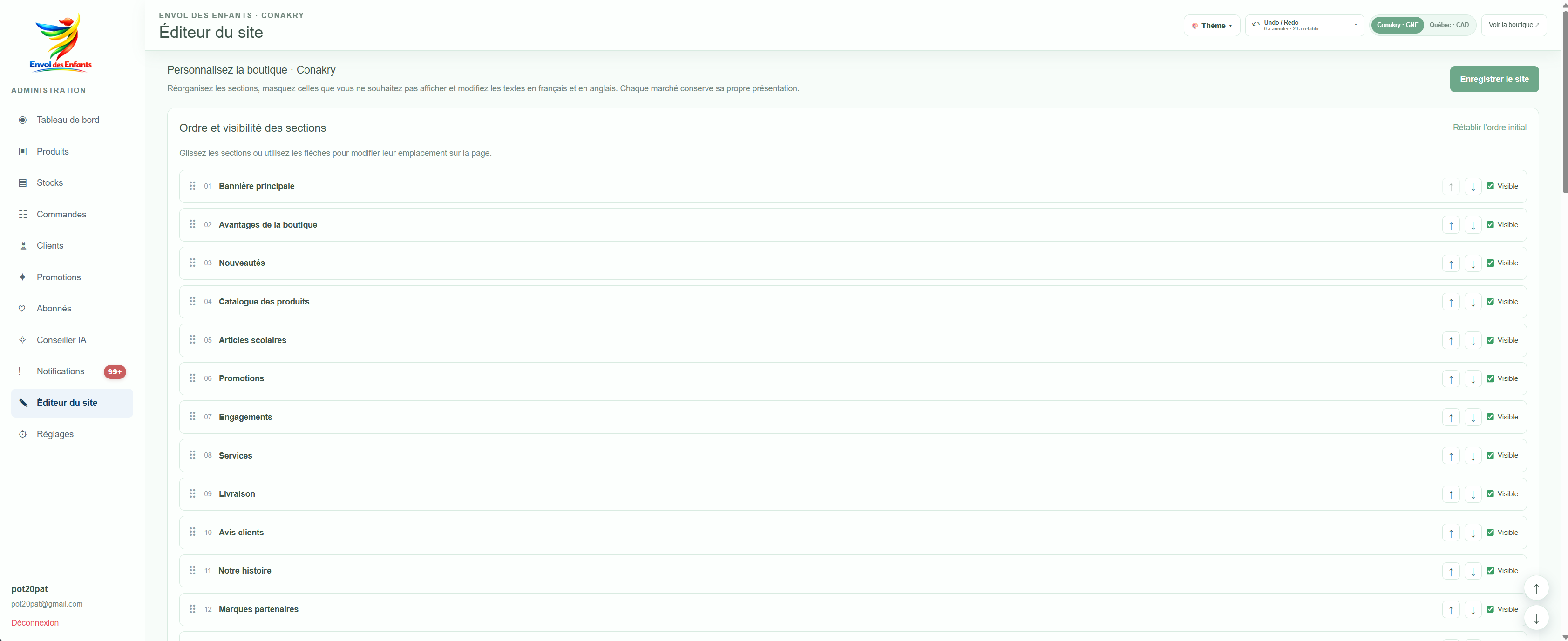1568x641 pixels.
Task: Open Conseiller IA in sidebar
Action: [x=72, y=340]
